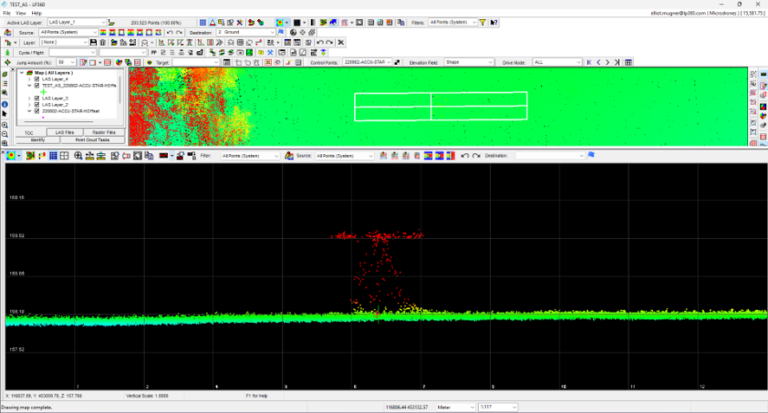Click profile toolbar blue grid icon
768x413 pixels.
pos(53,156)
